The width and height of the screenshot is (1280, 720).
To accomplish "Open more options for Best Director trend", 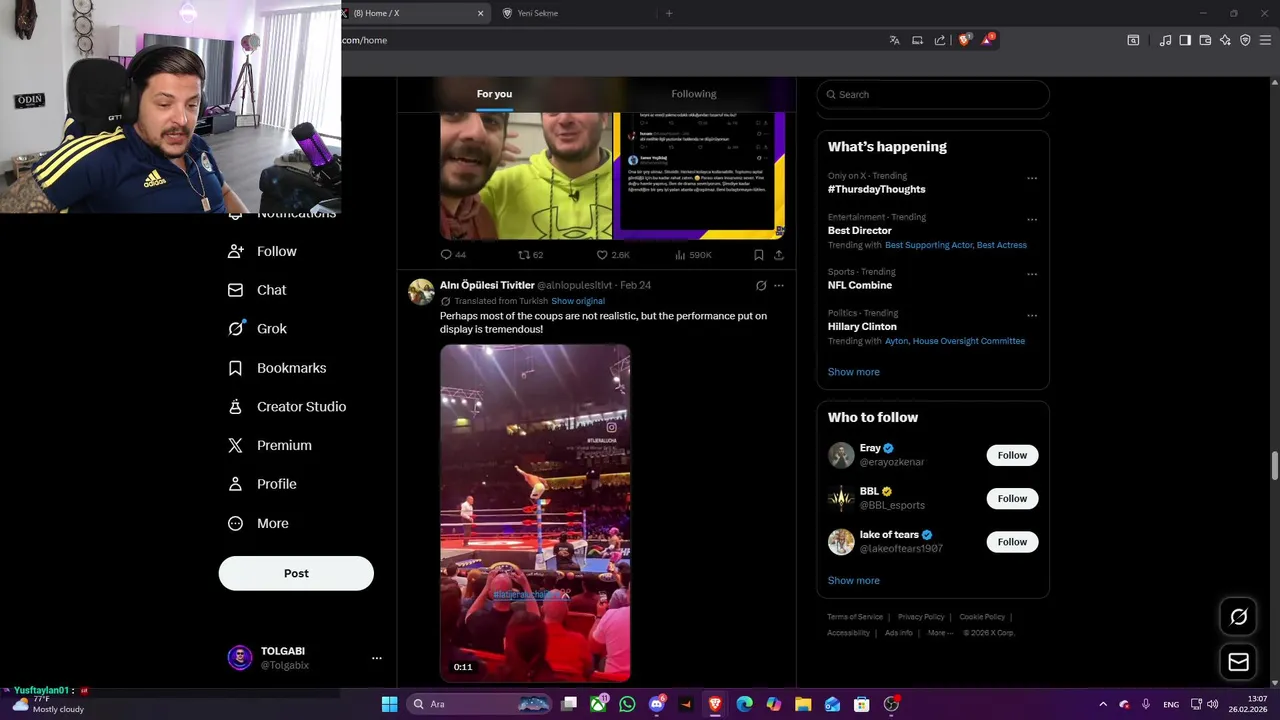I will (1032, 220).
